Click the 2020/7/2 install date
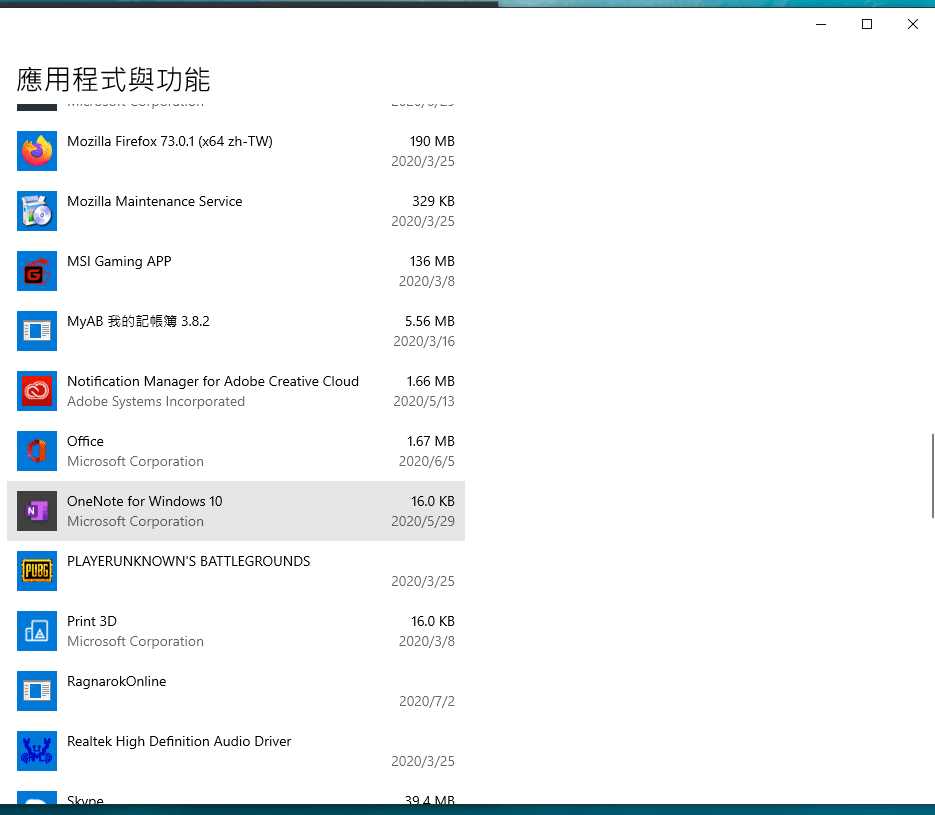Viewport: 935px width, 815px height. (427, 702)
